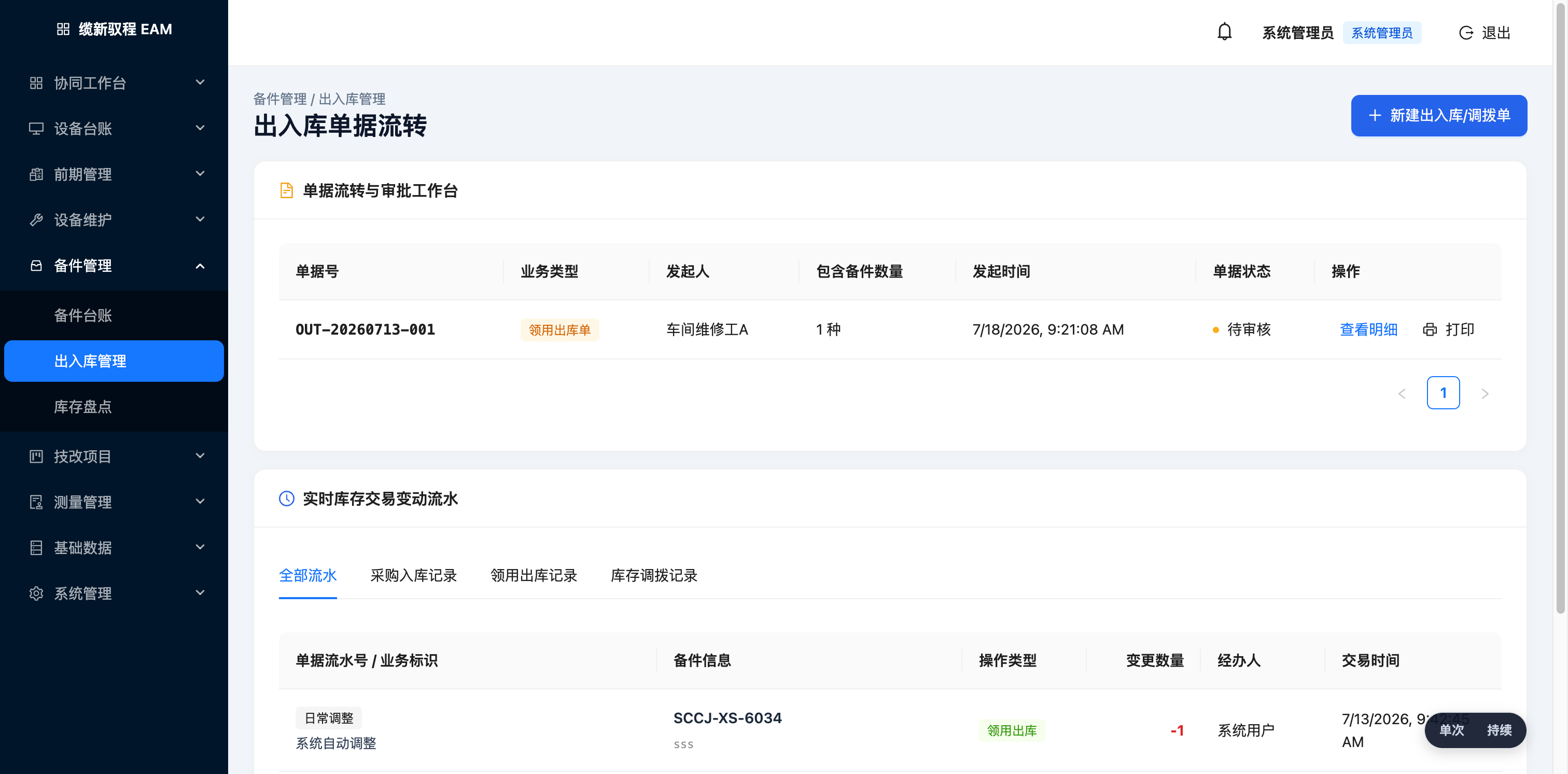Click the 系统自动调整 label
The height and width of the screenshot is (774, 1568).
pos(336,743)
